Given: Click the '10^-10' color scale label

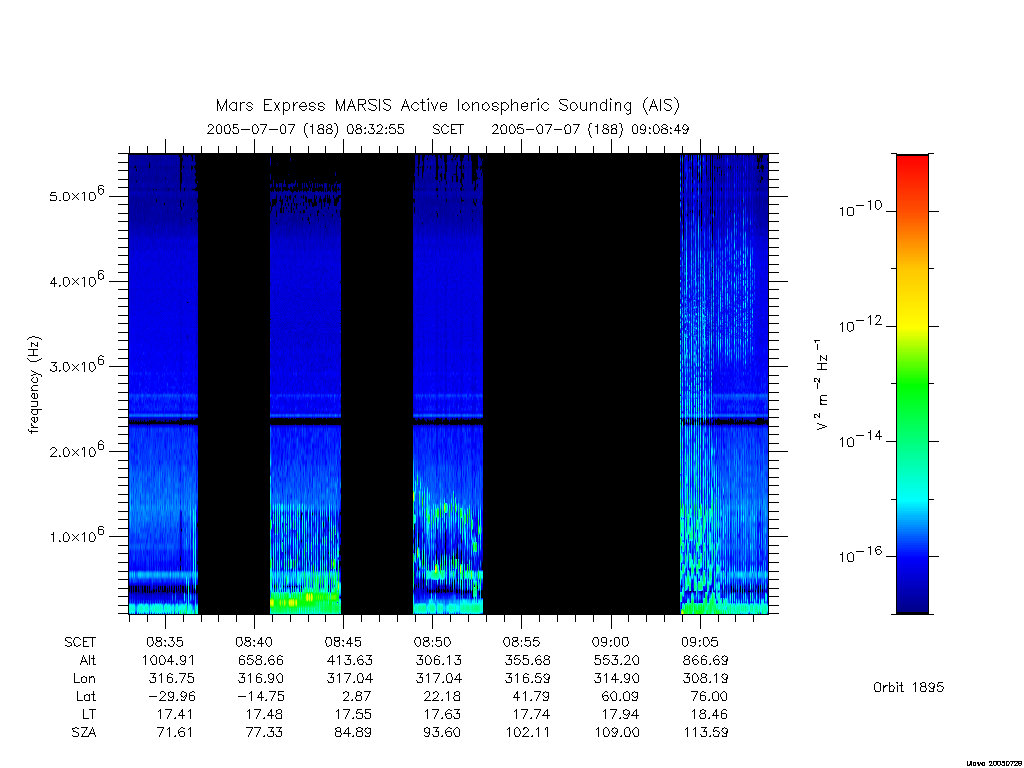Looking at the screenshot, I should click(x=860, y=209).
